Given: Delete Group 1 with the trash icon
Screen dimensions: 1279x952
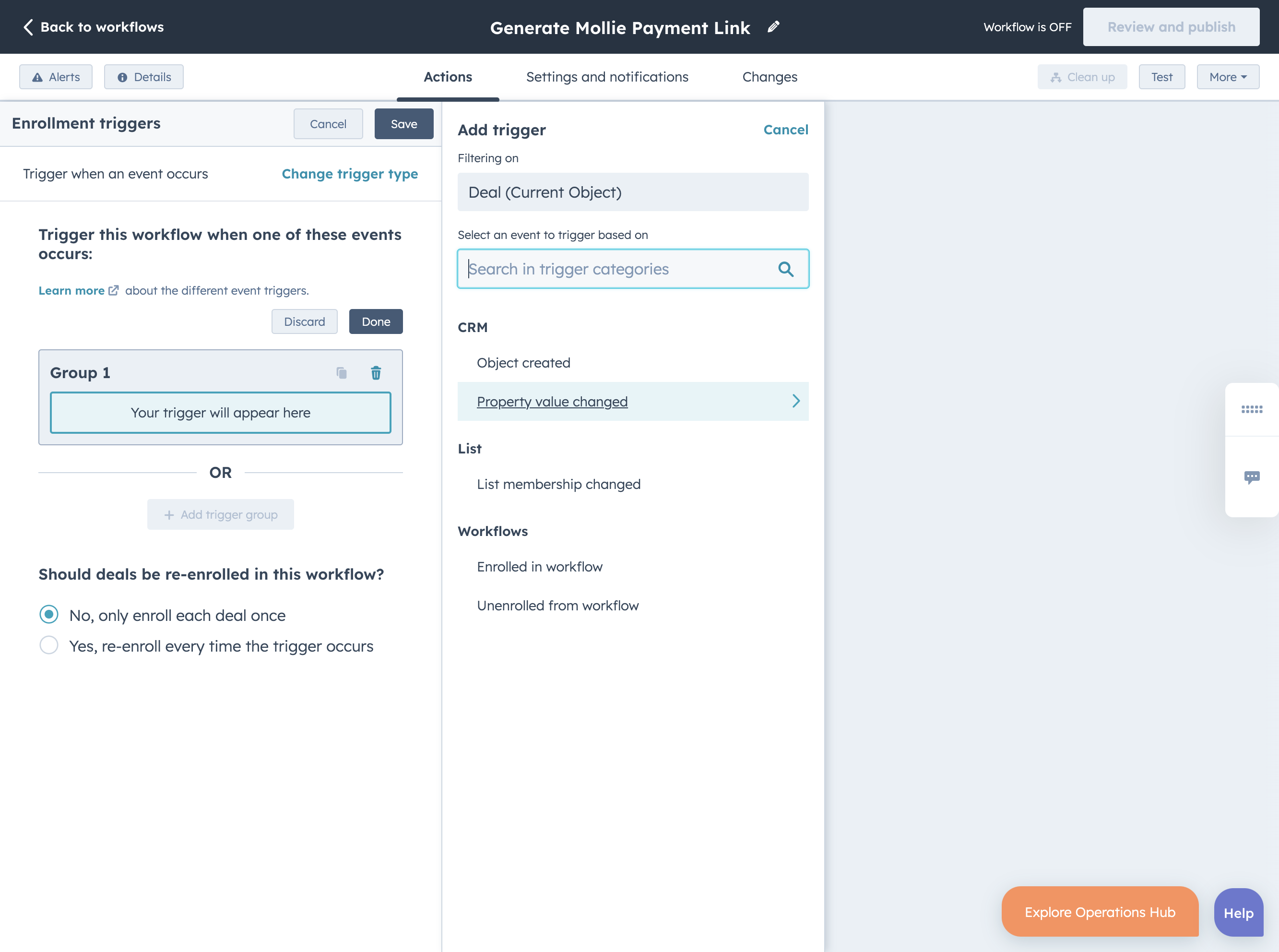Looking at the screenshot, I should [x=376, y=373].
